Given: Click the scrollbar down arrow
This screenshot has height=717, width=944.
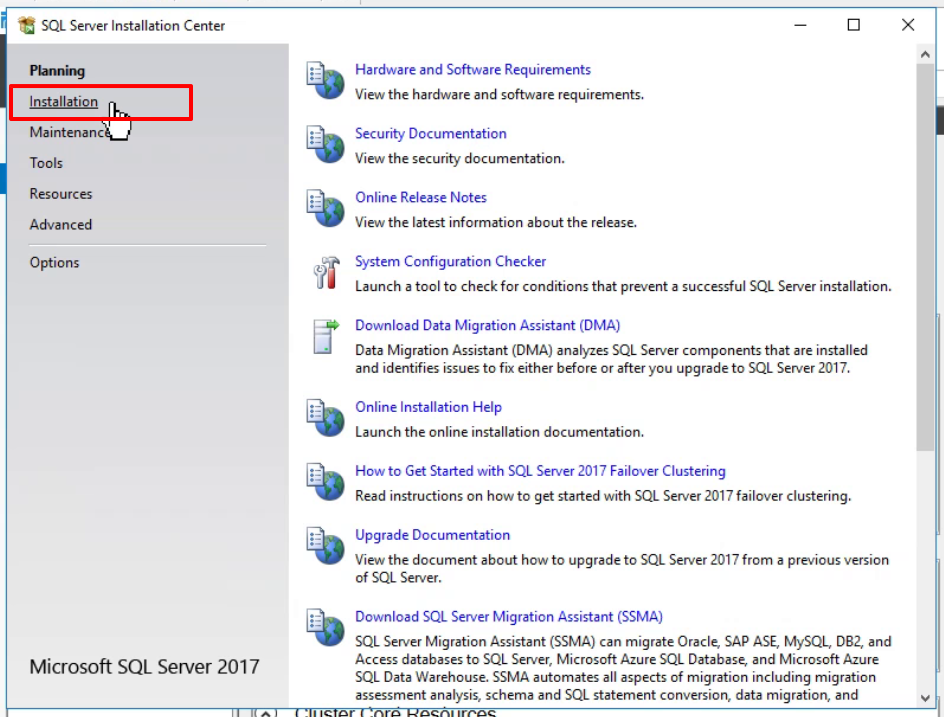Looking at the screenshot, I should pos(925,698).
